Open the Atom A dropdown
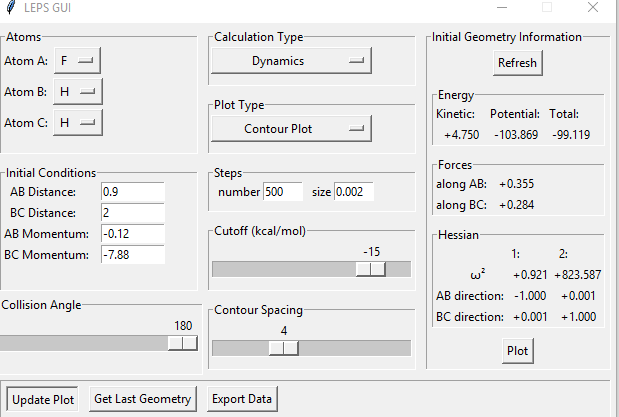 pos(78,61)
